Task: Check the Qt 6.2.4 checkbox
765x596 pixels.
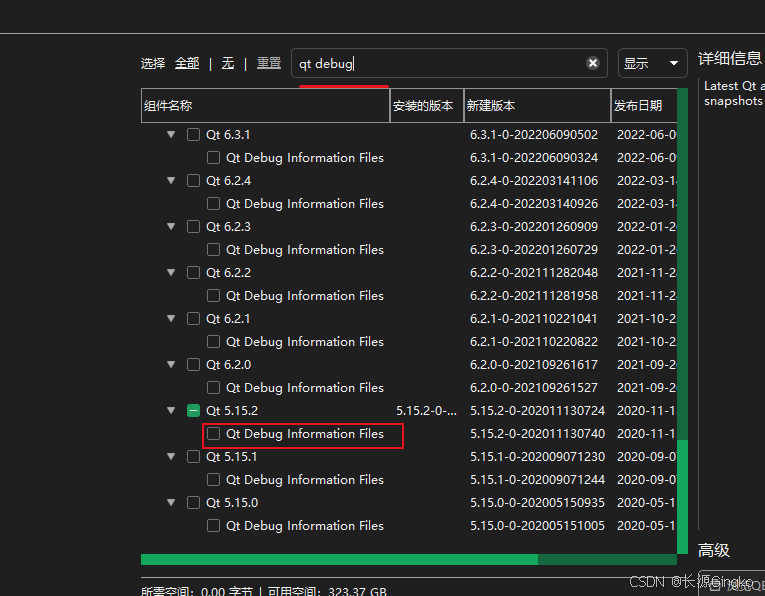Action: [x=193, y=180]
